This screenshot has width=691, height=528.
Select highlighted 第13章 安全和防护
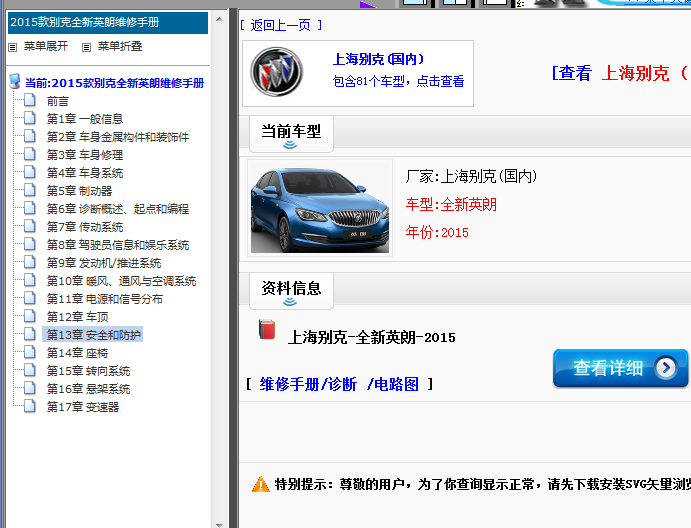point(93,335)
